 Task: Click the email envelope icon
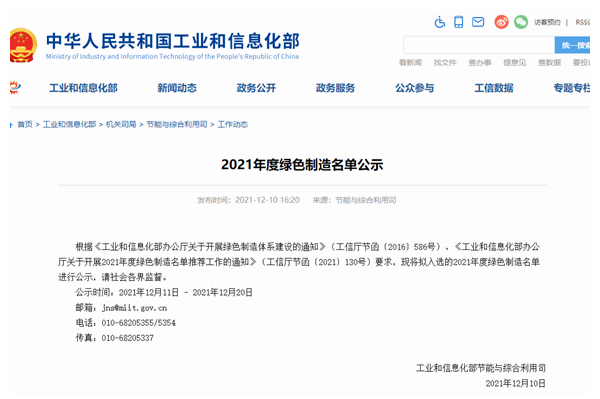pos(478,22)
